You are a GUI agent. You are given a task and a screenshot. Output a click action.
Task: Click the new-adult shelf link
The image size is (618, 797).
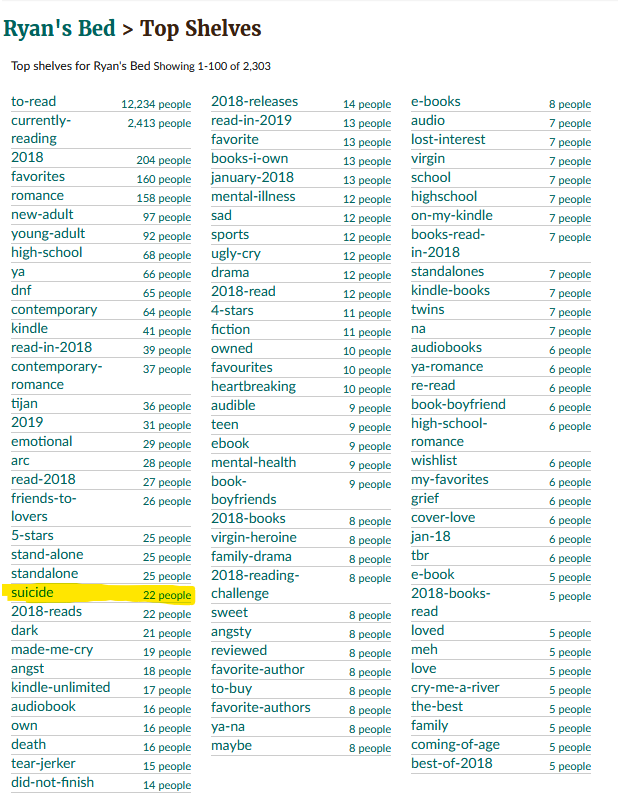[42, 215]
